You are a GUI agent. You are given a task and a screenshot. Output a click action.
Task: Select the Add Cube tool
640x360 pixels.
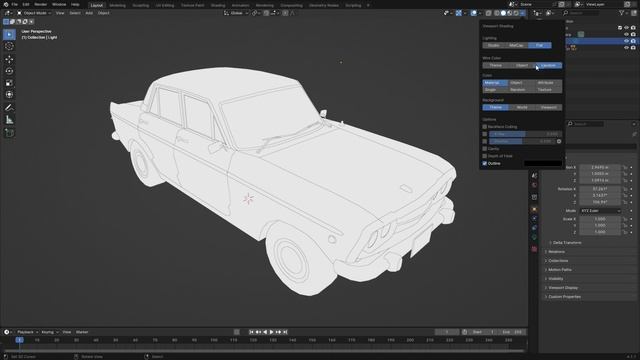[9, 133]
